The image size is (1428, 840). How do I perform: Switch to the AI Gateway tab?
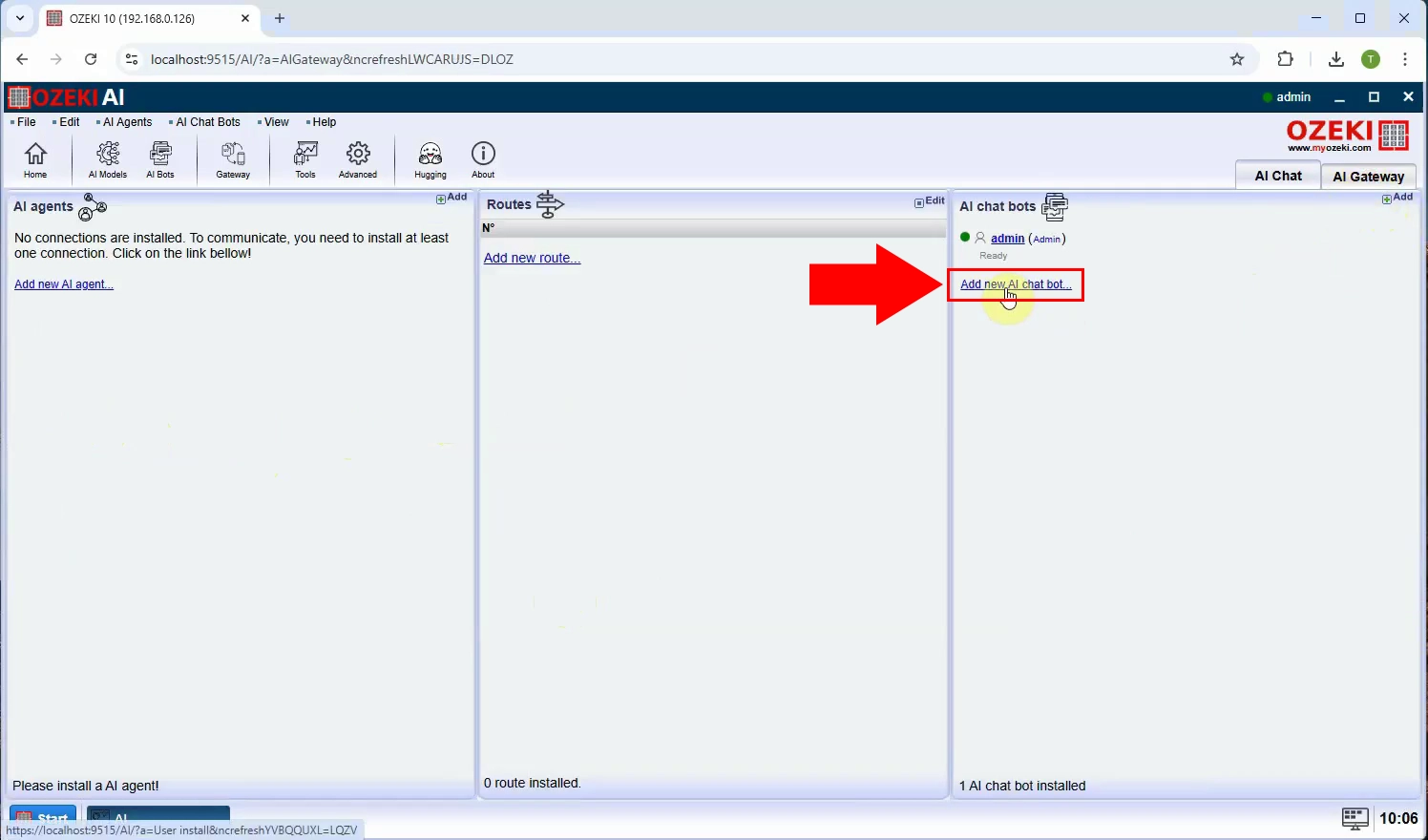(1369, 176)
